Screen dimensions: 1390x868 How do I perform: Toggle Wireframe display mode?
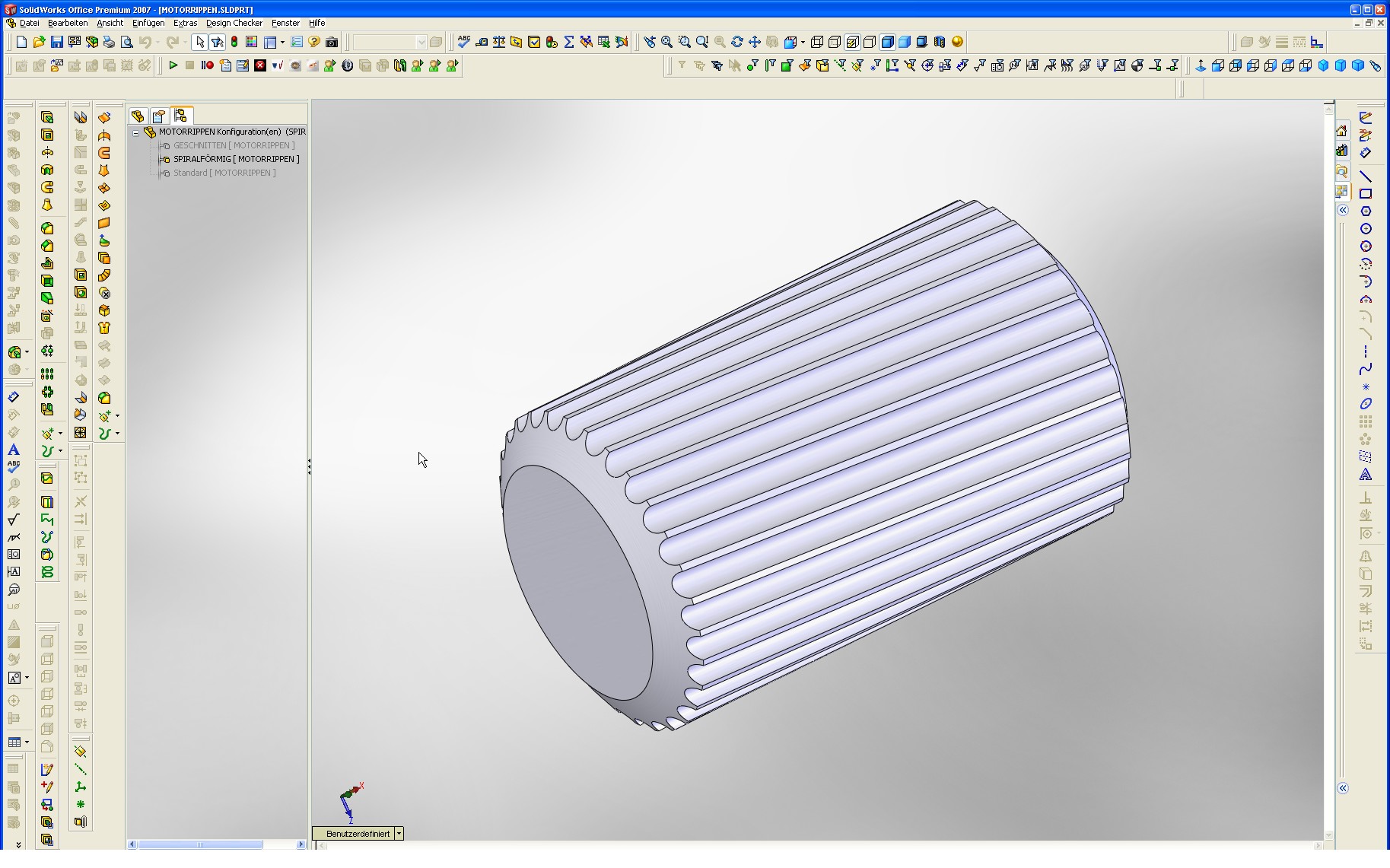pos(817,42)
